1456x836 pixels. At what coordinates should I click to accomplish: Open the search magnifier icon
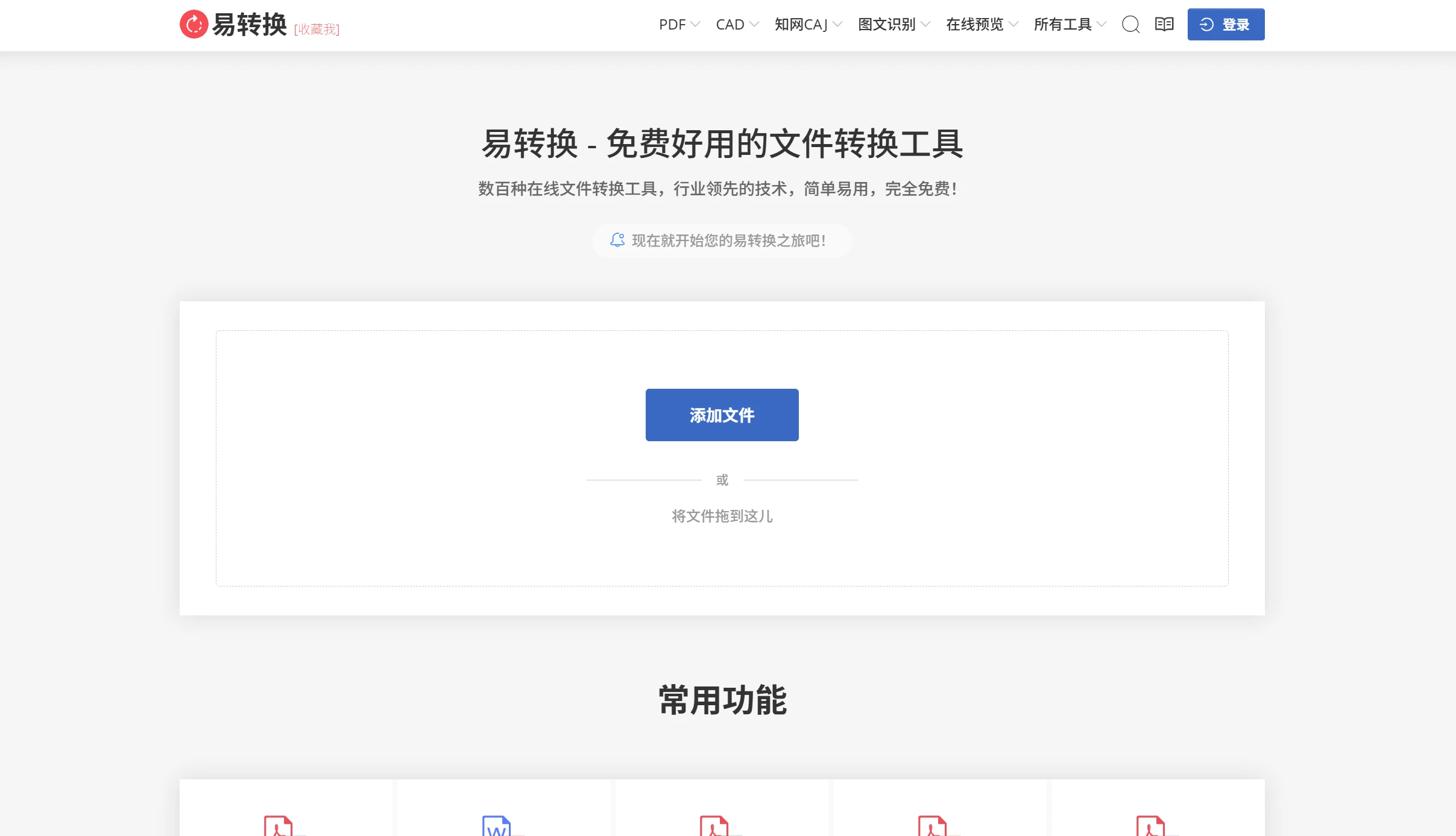[1130, 25]
